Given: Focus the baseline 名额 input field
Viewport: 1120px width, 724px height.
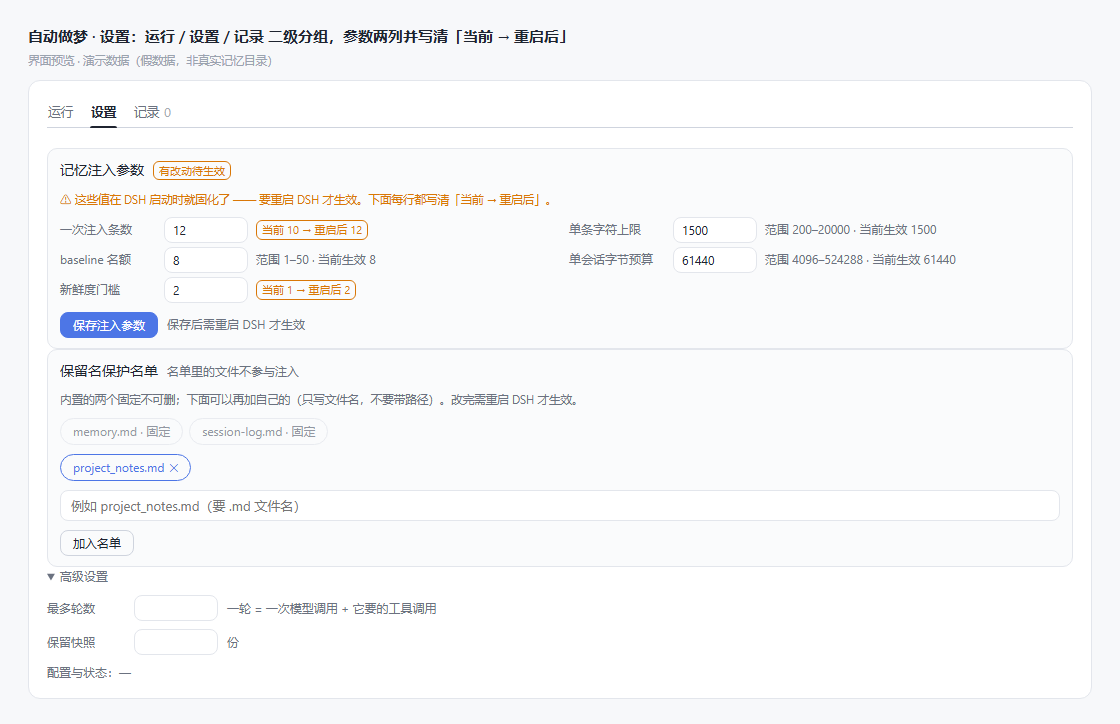Looking at the screenshot, I should (206, 260).
